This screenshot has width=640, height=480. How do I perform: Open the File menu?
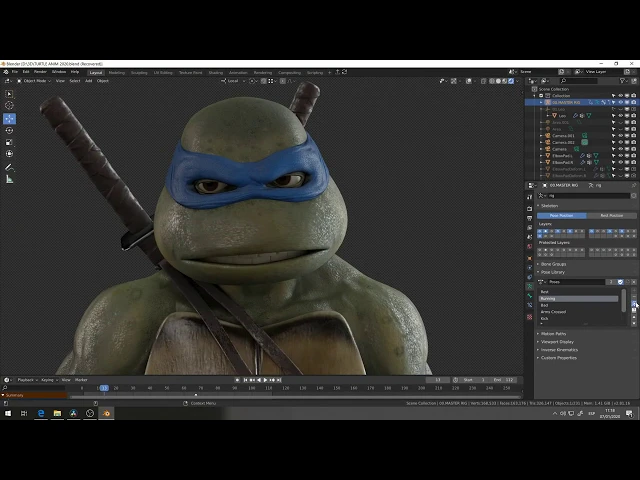click(x=15, y=72)
